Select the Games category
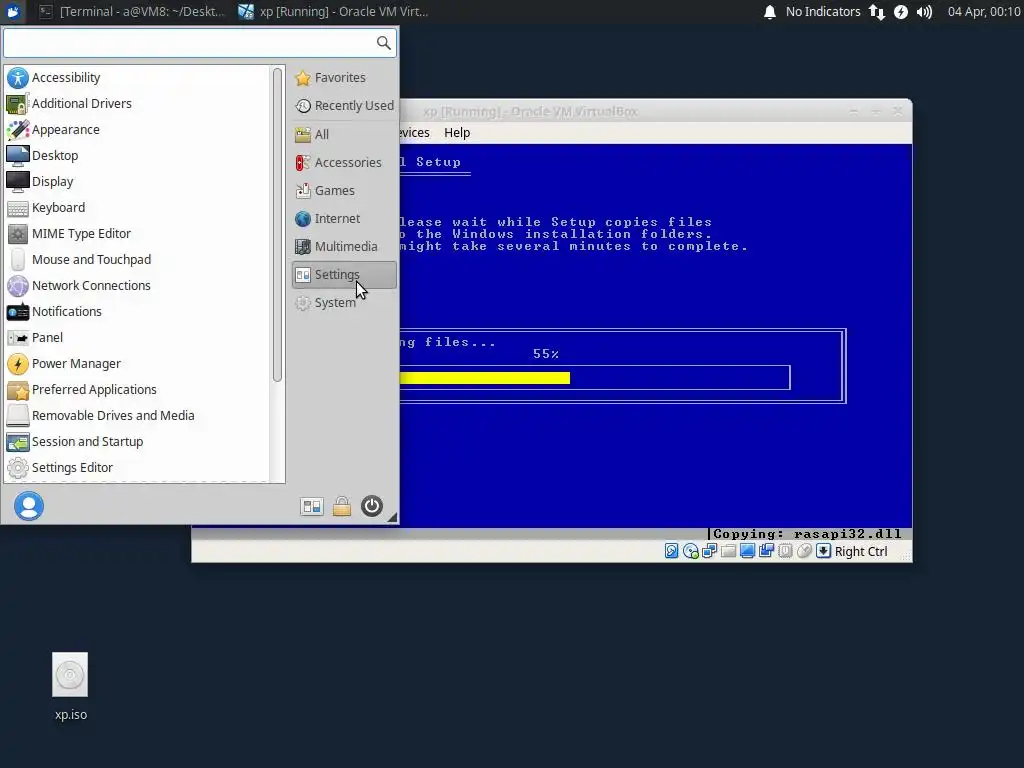1024x768 pixels. click(344, 191)
